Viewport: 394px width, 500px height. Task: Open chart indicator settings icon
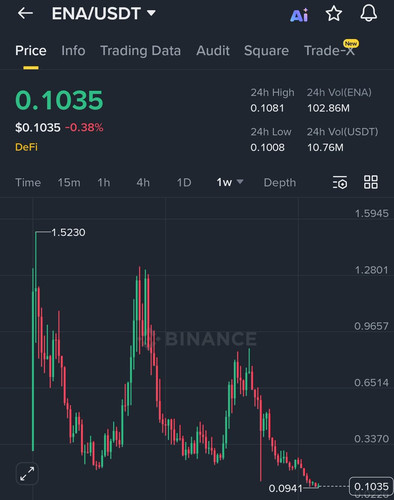coord(340,182)
